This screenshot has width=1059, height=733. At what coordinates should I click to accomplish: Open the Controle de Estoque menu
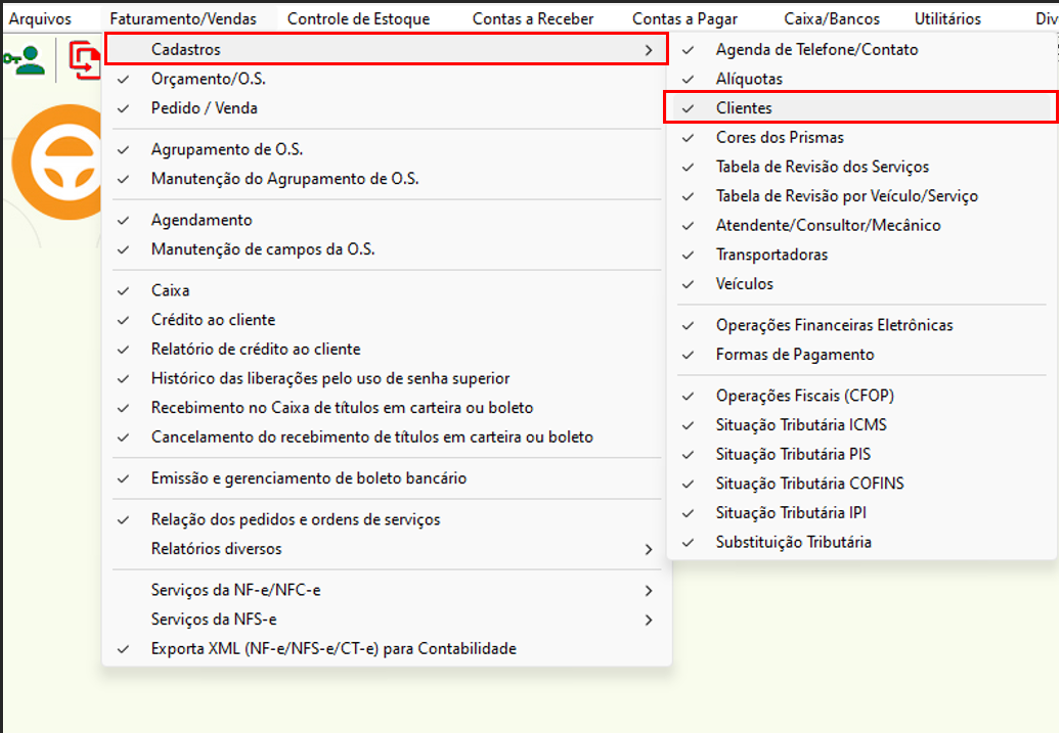[x=359, y=19]
